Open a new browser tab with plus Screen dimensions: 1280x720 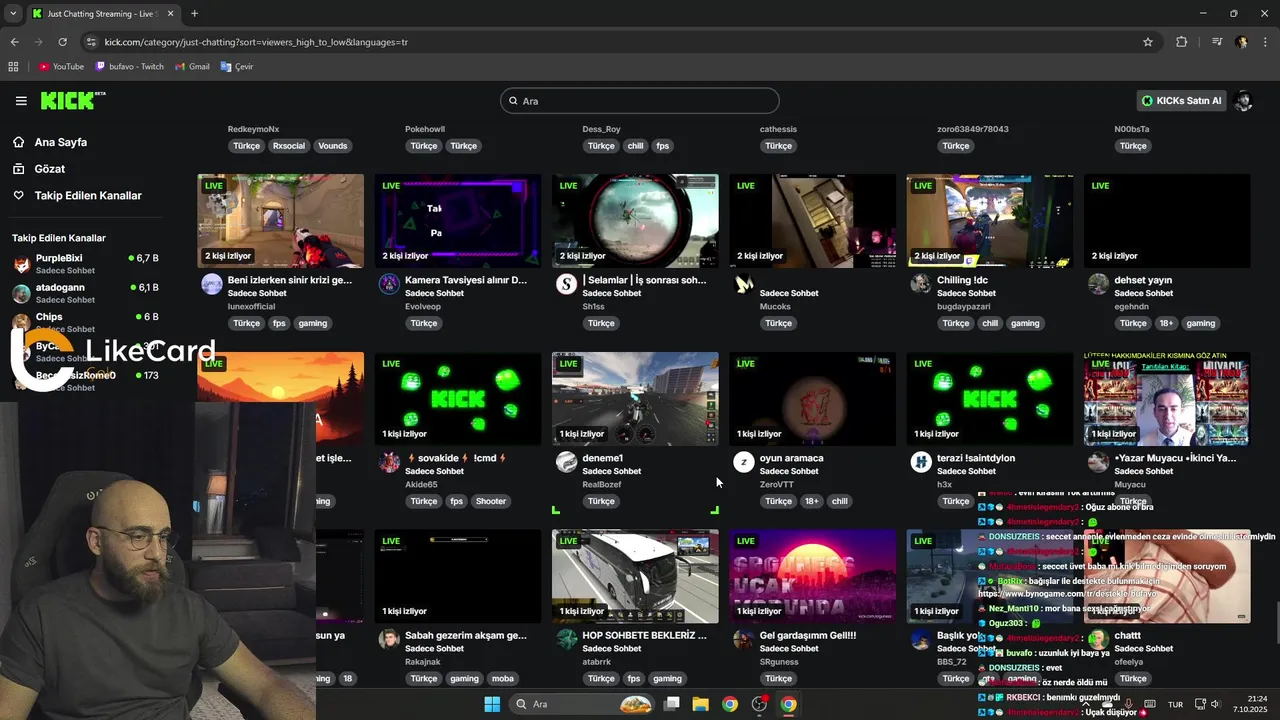click(x=194, y=14)
